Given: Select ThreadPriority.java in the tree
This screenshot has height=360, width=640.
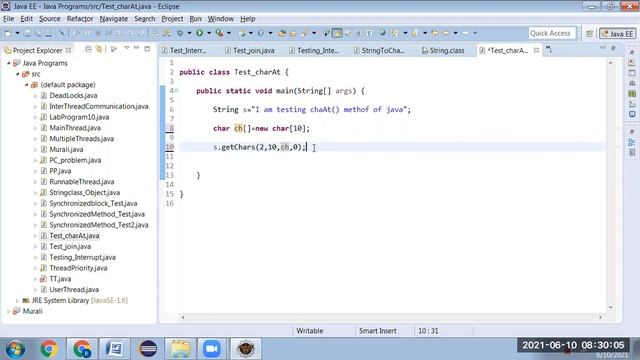Looking at the screenshot, I should click(x=78, y=268).
